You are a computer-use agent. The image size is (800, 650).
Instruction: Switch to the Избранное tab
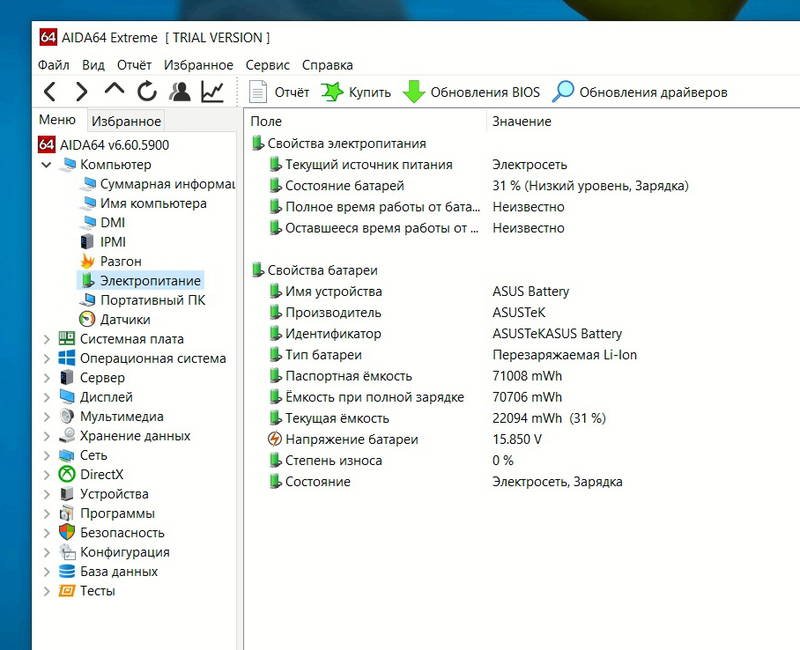[126, 121]
